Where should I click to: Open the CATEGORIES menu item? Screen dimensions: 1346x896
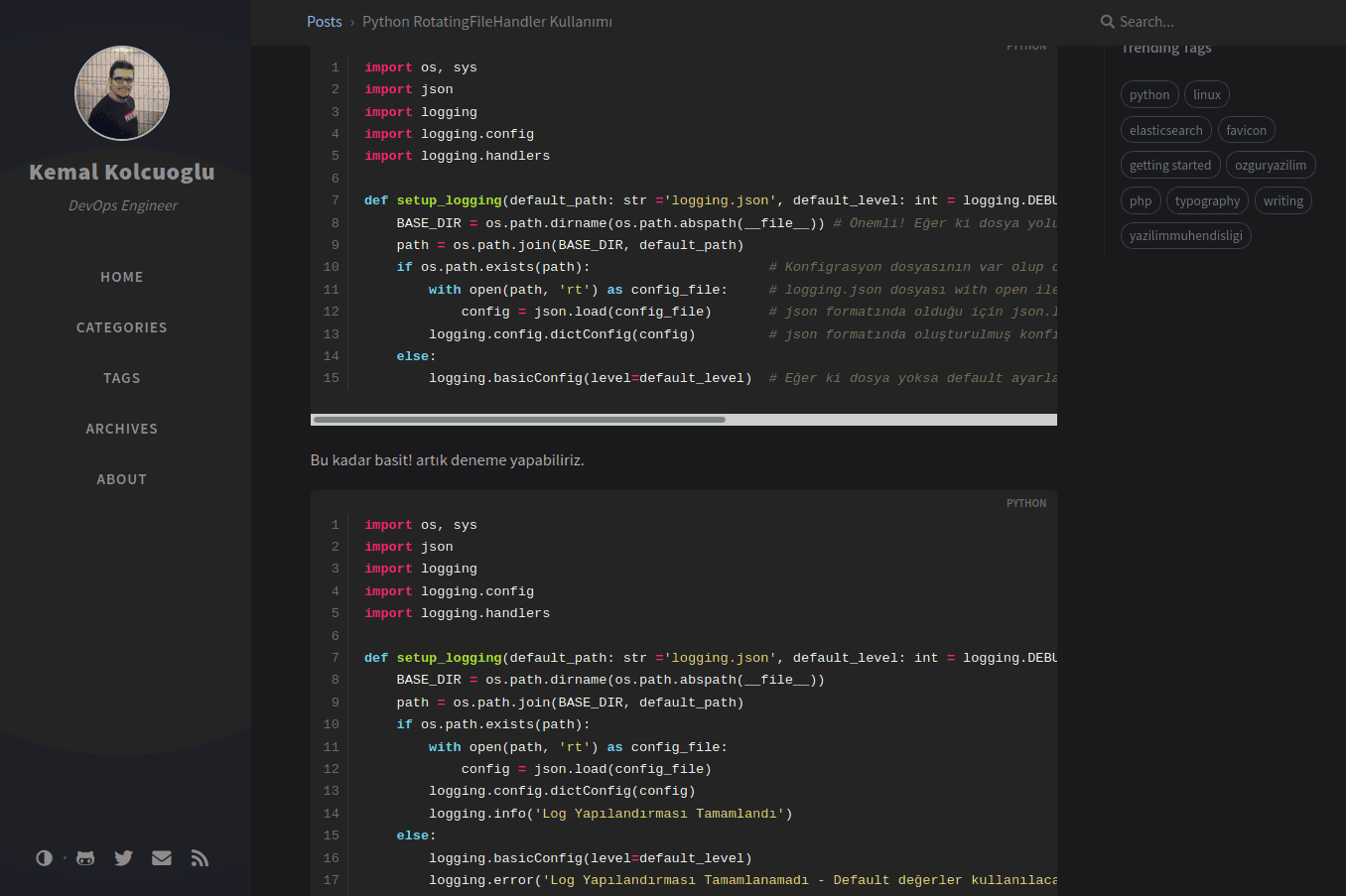coord(122,327)
